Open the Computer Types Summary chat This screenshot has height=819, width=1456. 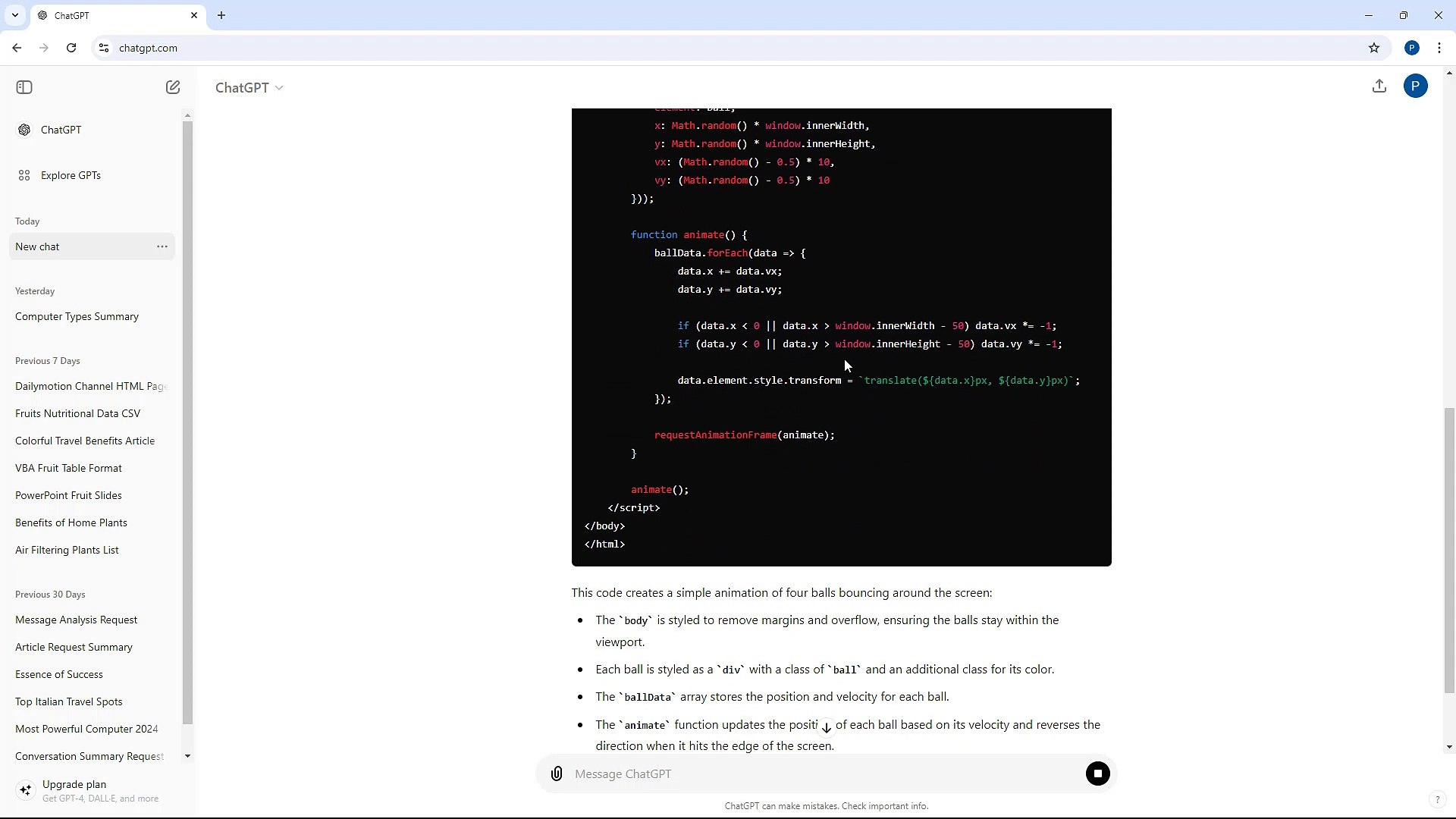coord(77,316)
